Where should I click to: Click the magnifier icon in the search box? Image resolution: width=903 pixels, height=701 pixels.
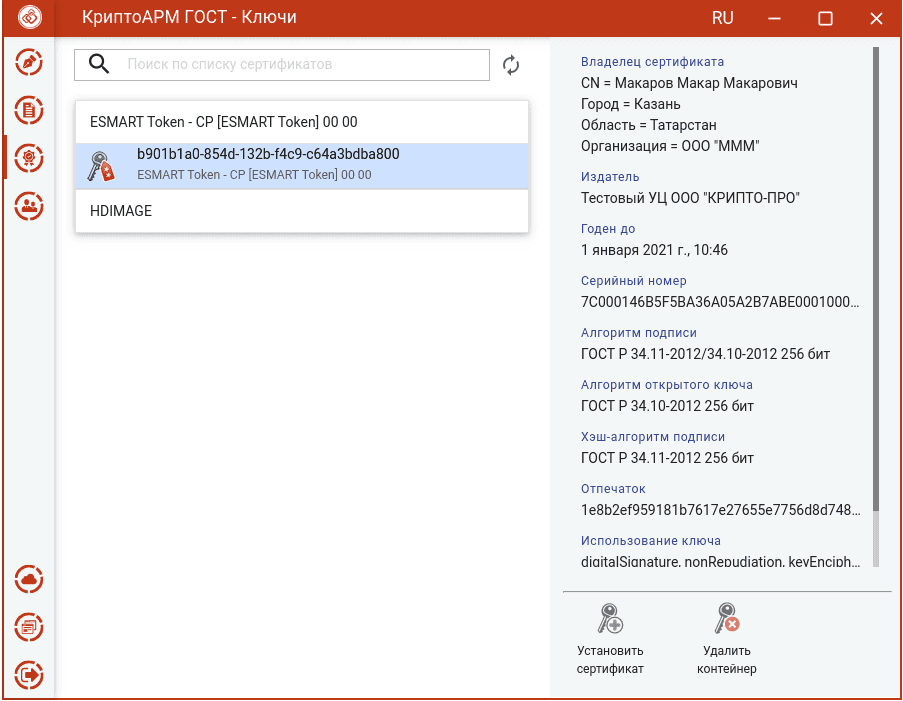click(x=99, y=64)
